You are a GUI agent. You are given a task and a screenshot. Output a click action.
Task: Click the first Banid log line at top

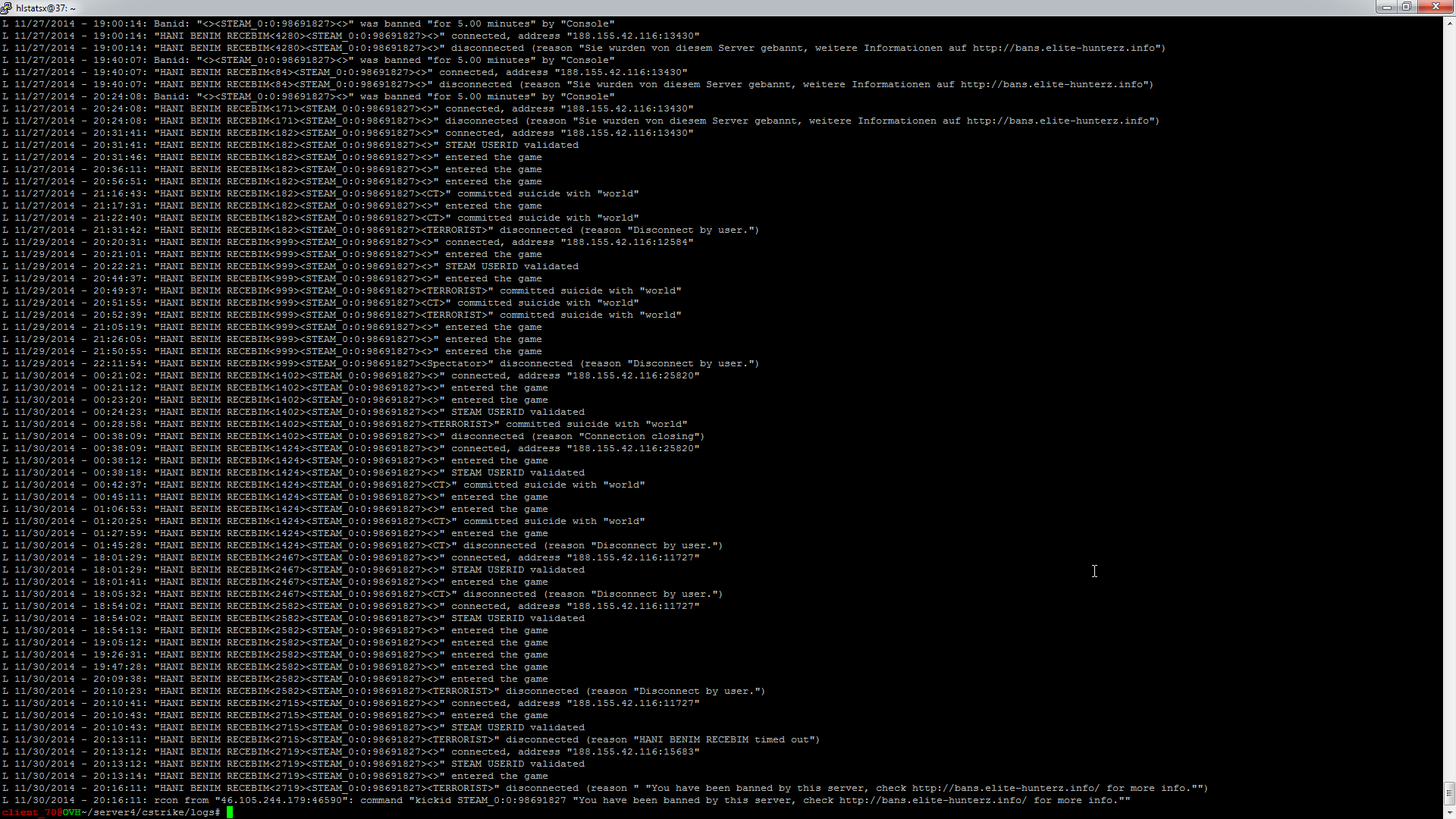(303, 24)
